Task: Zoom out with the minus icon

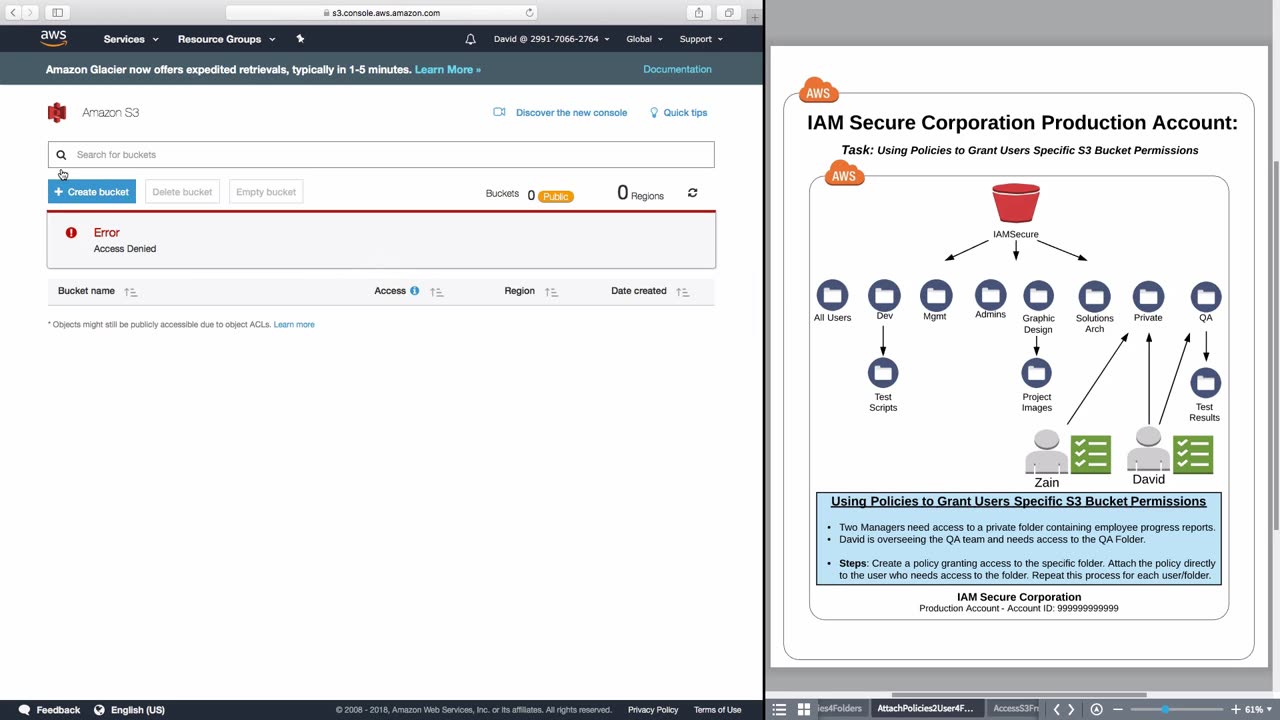Action: click(x=1118, y=709)
